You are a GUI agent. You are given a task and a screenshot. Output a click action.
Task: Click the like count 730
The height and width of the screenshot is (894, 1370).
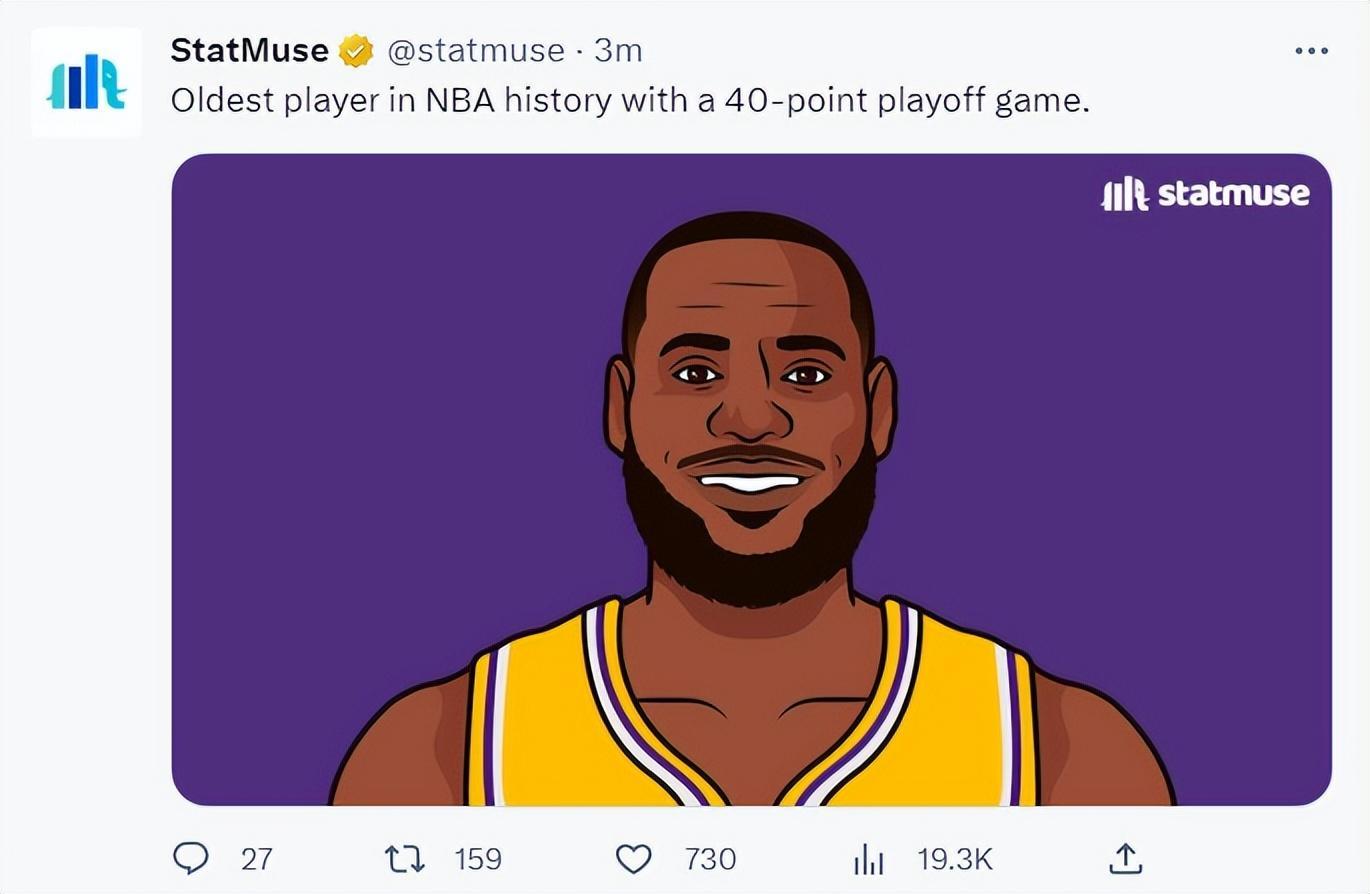pyautogui.click(x=710, y=859)
